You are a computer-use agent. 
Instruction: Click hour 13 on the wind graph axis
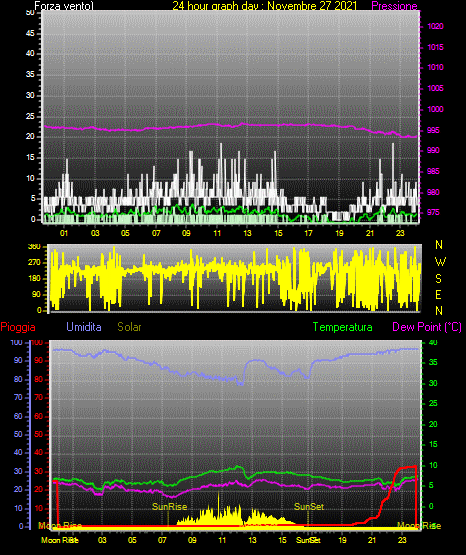[247, 233]
